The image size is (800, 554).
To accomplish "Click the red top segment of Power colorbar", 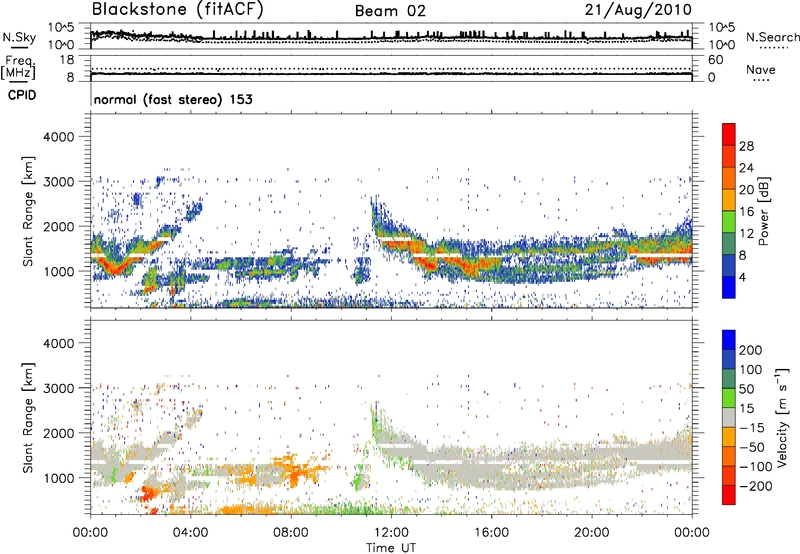I will (729, 134).
